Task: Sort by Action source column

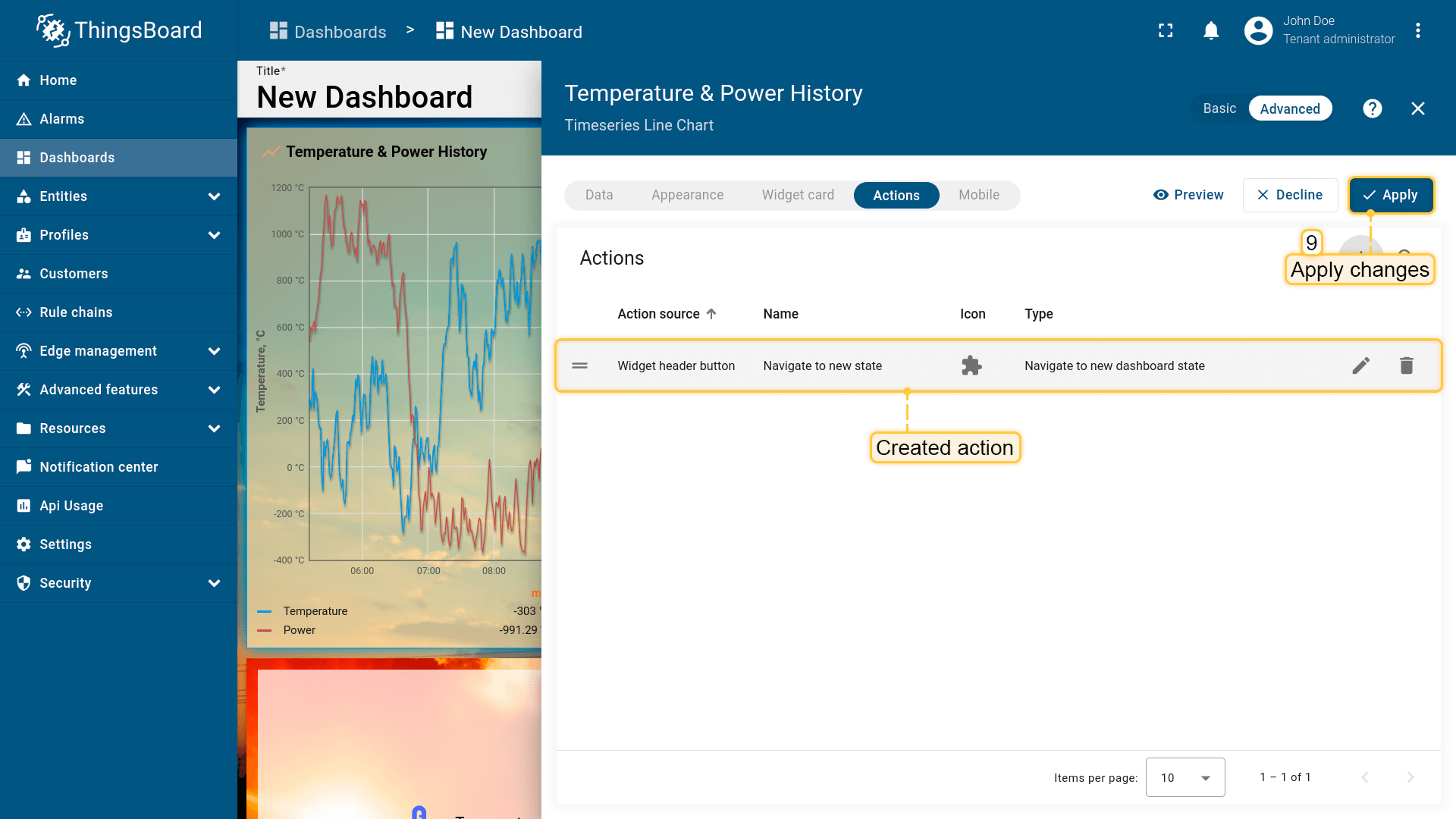Action: click(658, 314)
